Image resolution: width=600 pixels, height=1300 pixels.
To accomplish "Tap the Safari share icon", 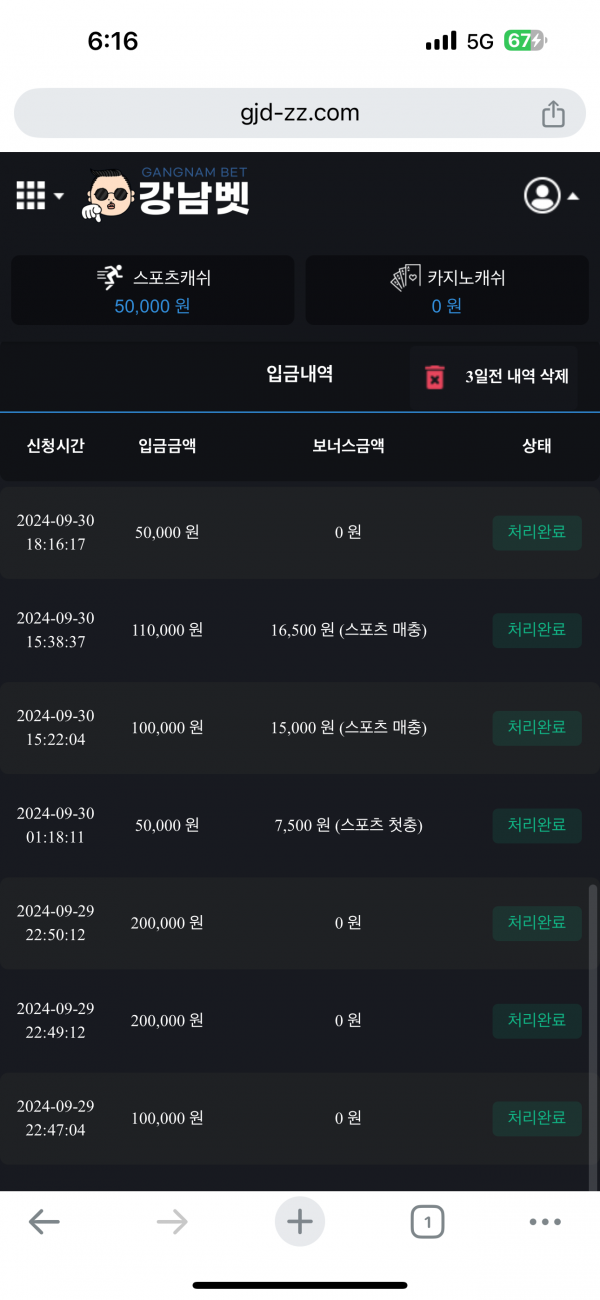I will [x=553, y=114].
